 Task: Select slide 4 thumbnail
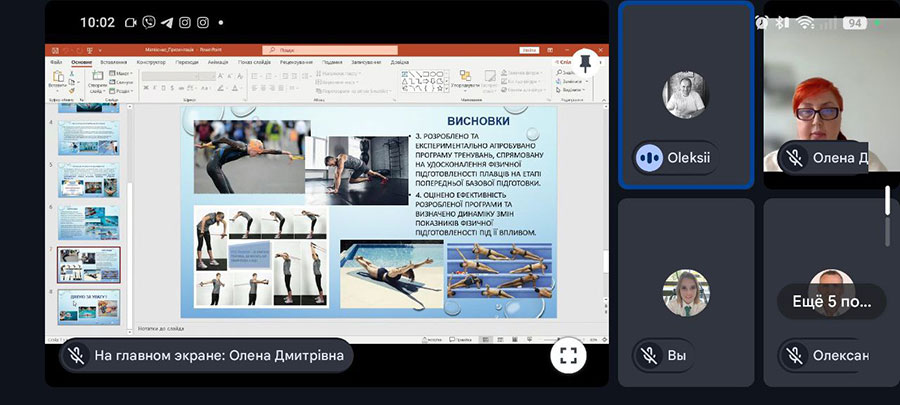pyautogui.click(x=88, y=138)
